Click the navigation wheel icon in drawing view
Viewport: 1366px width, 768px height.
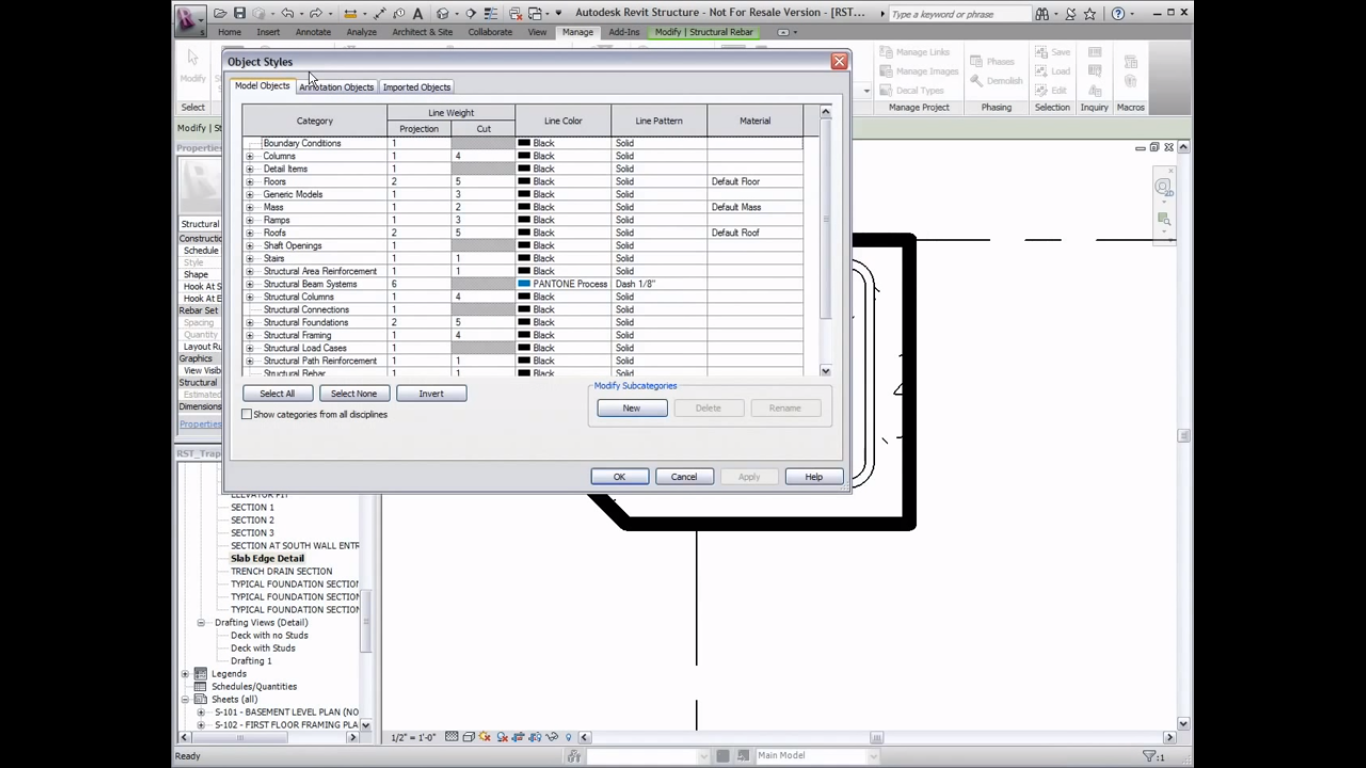click(1163, 187)
